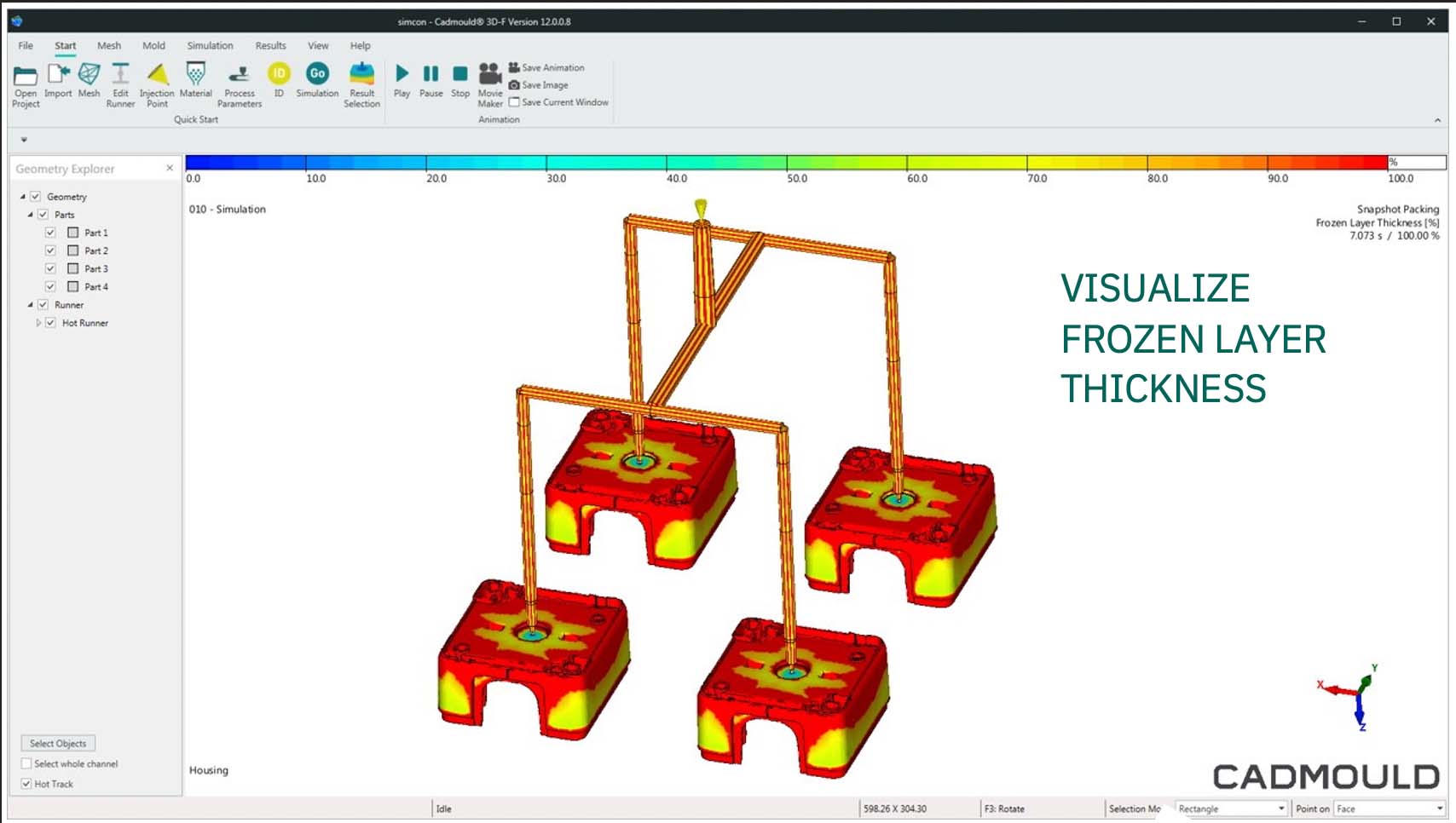
Task: Enable Select whole channel checkbox
Action: (x=26, y=763)
